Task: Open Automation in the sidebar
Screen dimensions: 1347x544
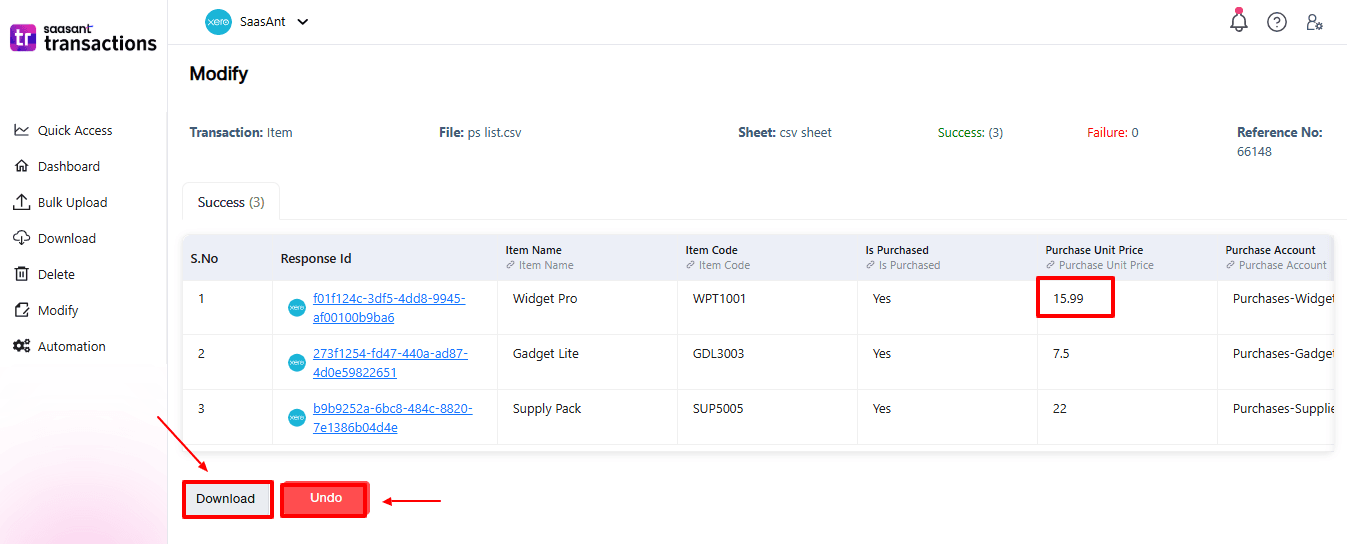Action: [x=71, y=346]
